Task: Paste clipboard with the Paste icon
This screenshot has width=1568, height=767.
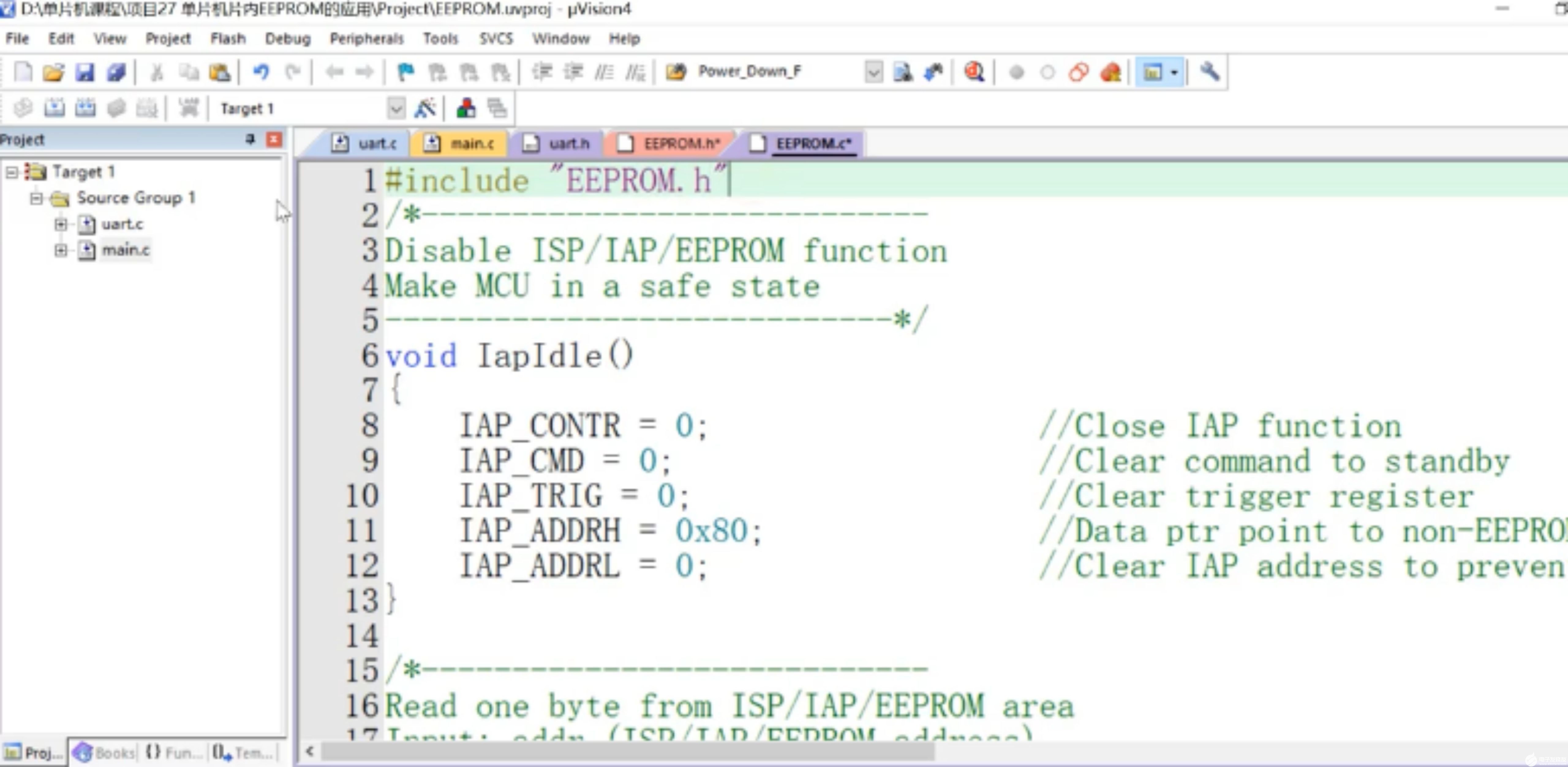Action: (x=219, y=72)
